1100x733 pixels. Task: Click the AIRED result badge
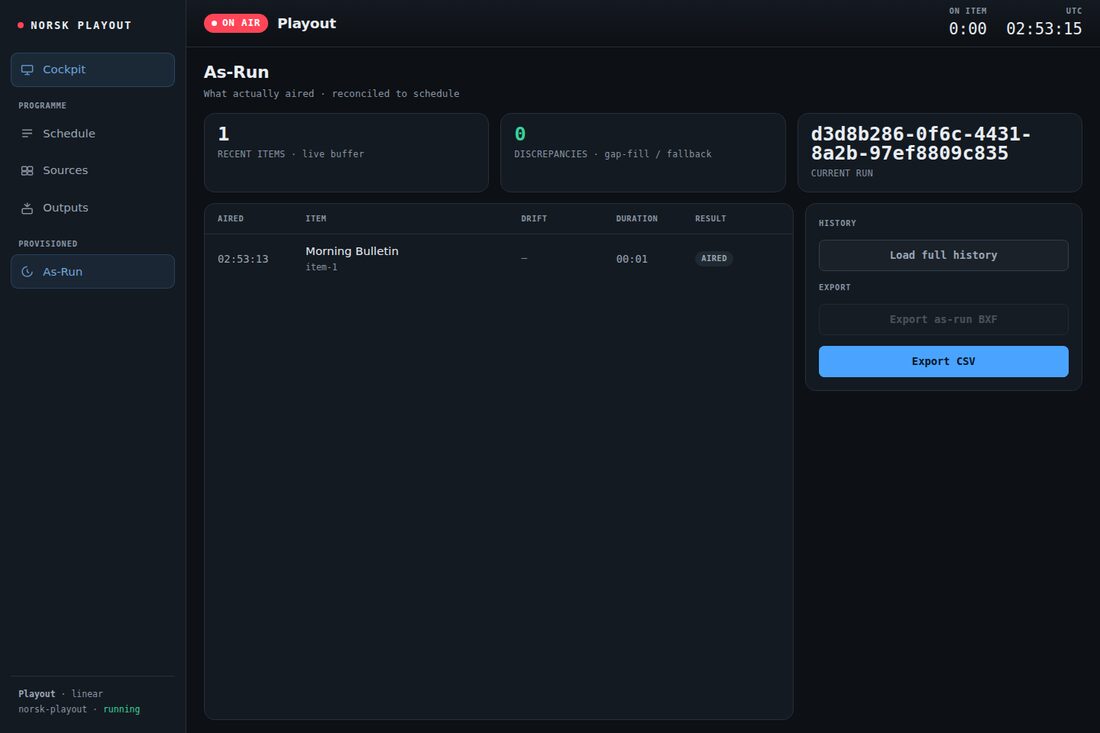714,258
